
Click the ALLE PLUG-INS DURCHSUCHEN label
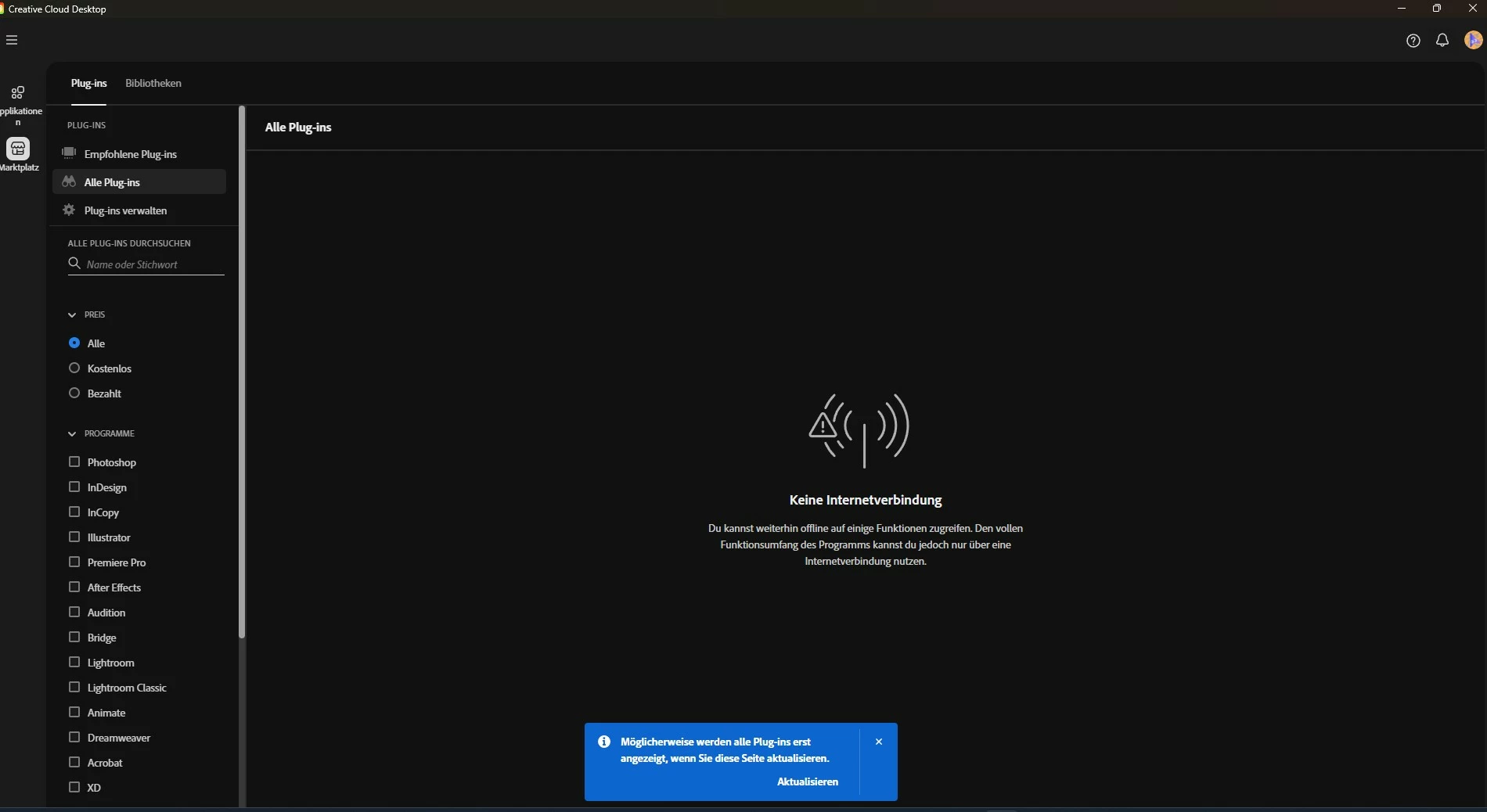[x=129, y=243]
